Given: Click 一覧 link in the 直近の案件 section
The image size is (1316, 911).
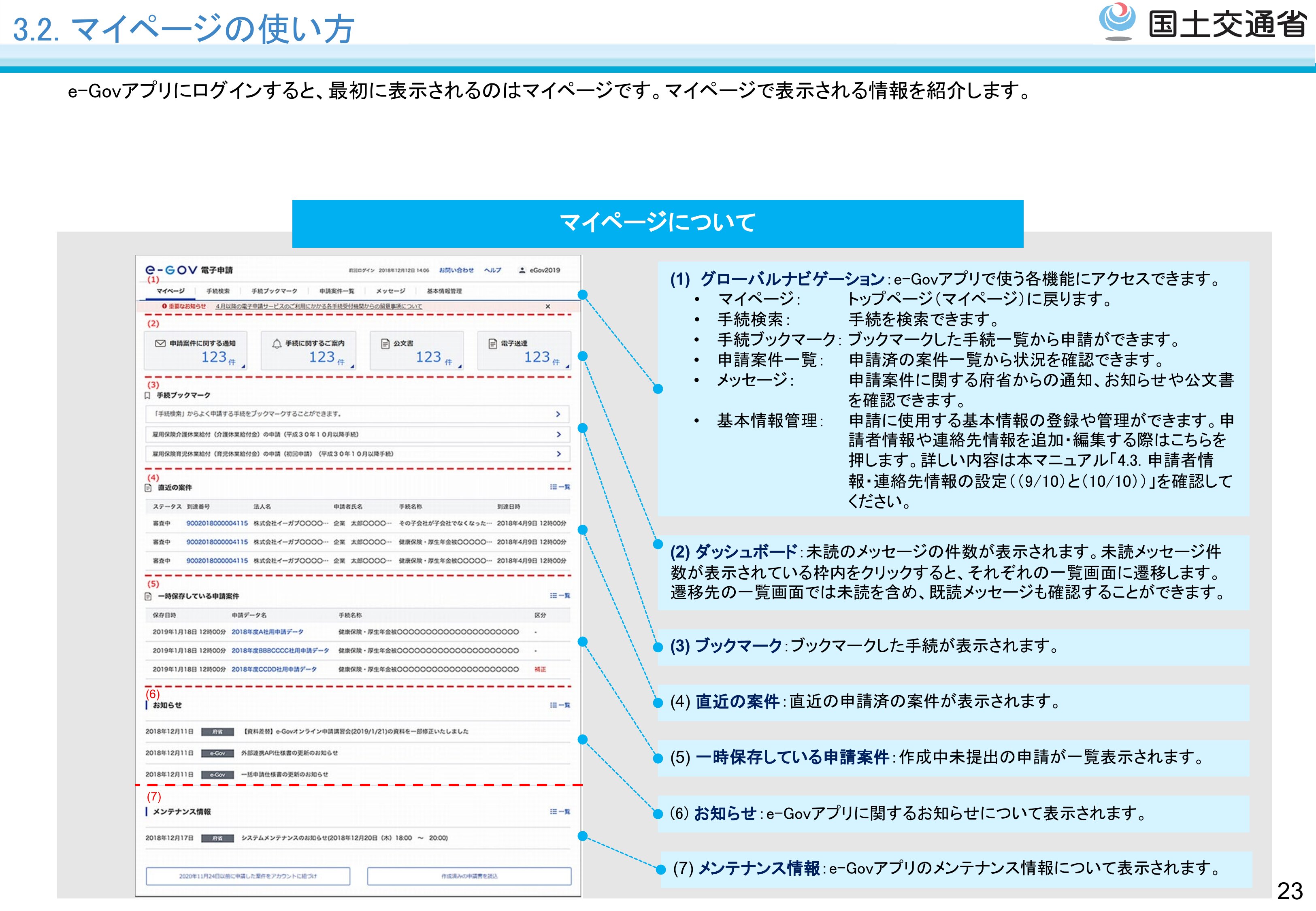Looking at the screenshot, I should tap(560, 487).
